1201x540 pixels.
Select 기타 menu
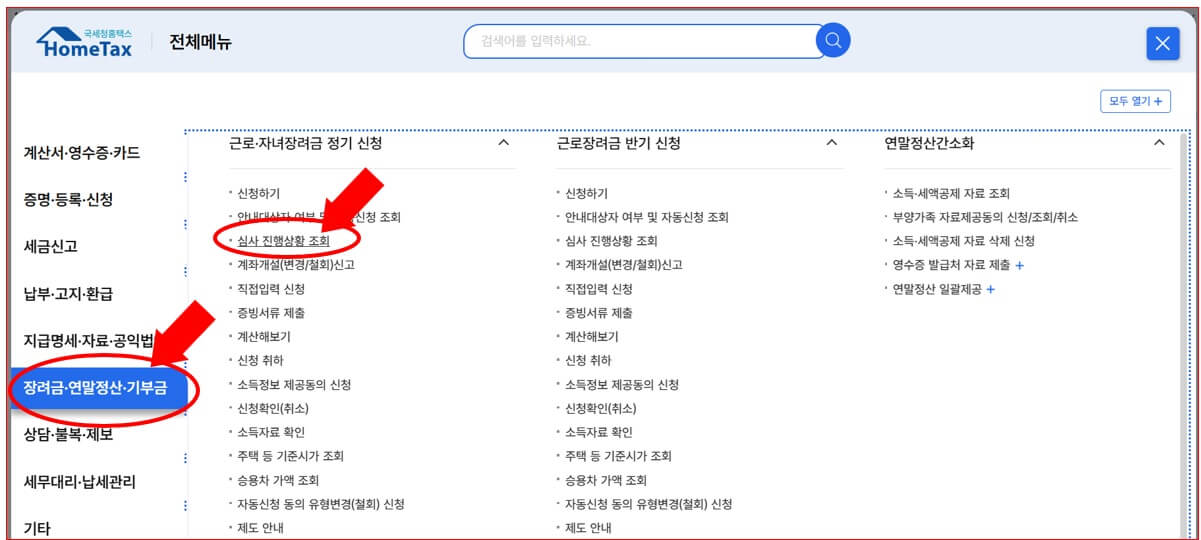37,527
